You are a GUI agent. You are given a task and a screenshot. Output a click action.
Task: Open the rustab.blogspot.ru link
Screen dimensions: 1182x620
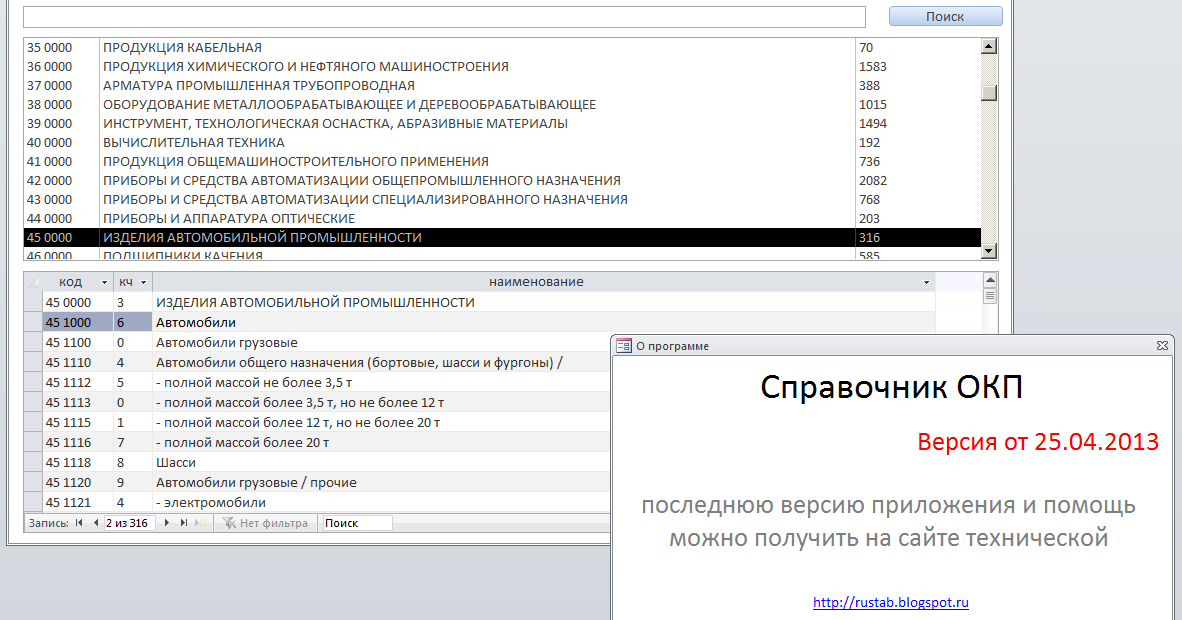click(x=890, y=602)
